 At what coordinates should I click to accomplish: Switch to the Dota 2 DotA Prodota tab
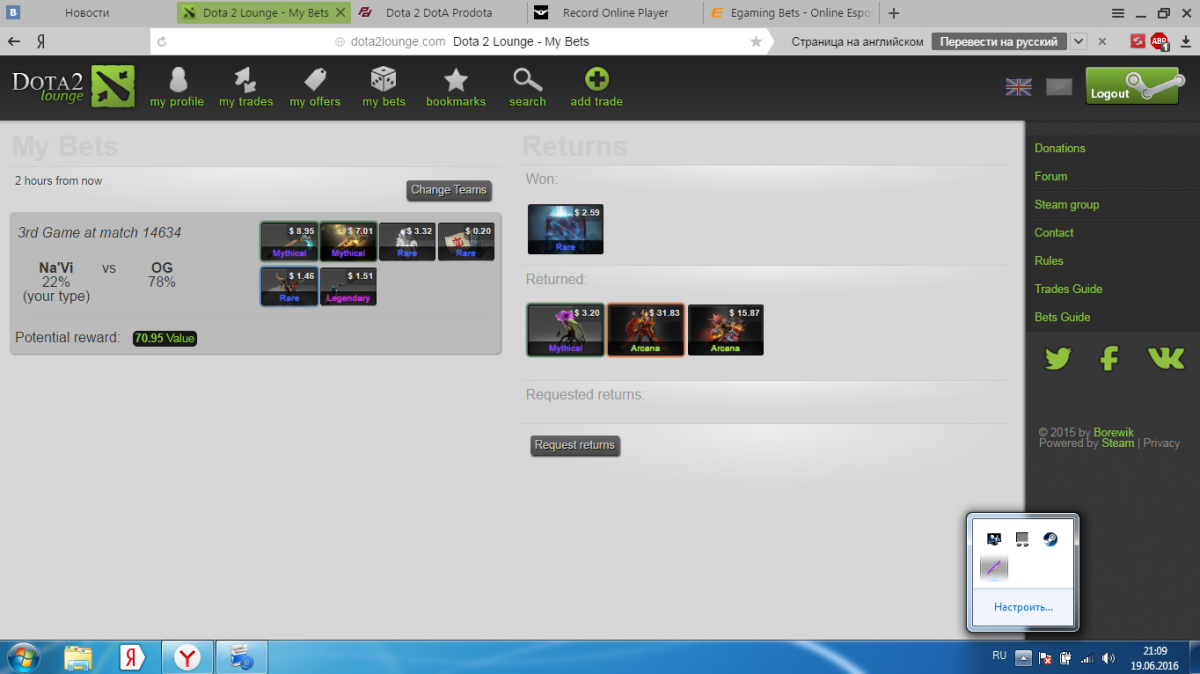[x=438, y=13]
